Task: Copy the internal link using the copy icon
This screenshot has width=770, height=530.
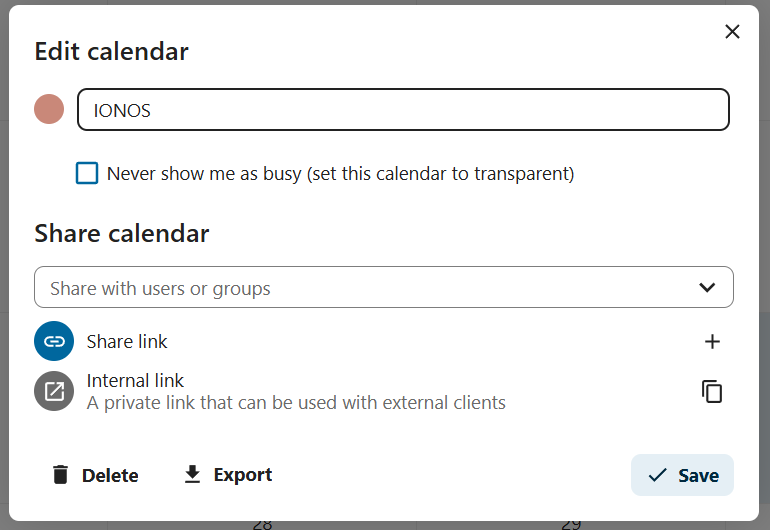Action: (712, 391)
